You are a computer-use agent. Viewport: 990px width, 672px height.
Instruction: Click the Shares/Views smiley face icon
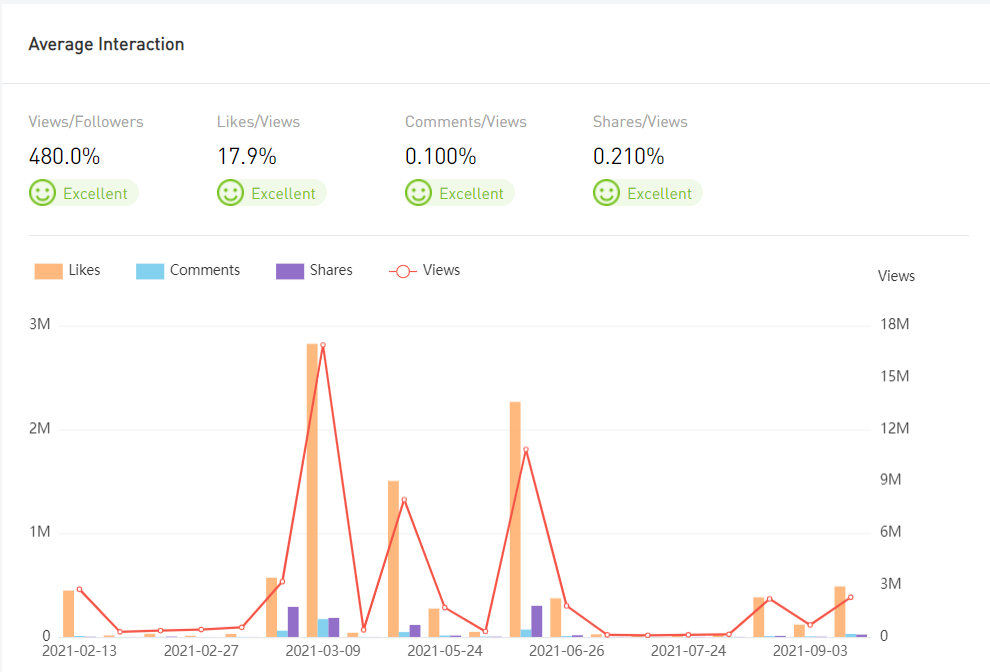[x=606, y=193]
